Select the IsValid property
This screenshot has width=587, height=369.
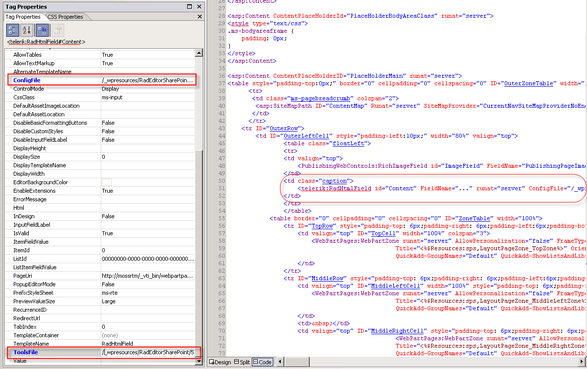[x=21, y=233]
